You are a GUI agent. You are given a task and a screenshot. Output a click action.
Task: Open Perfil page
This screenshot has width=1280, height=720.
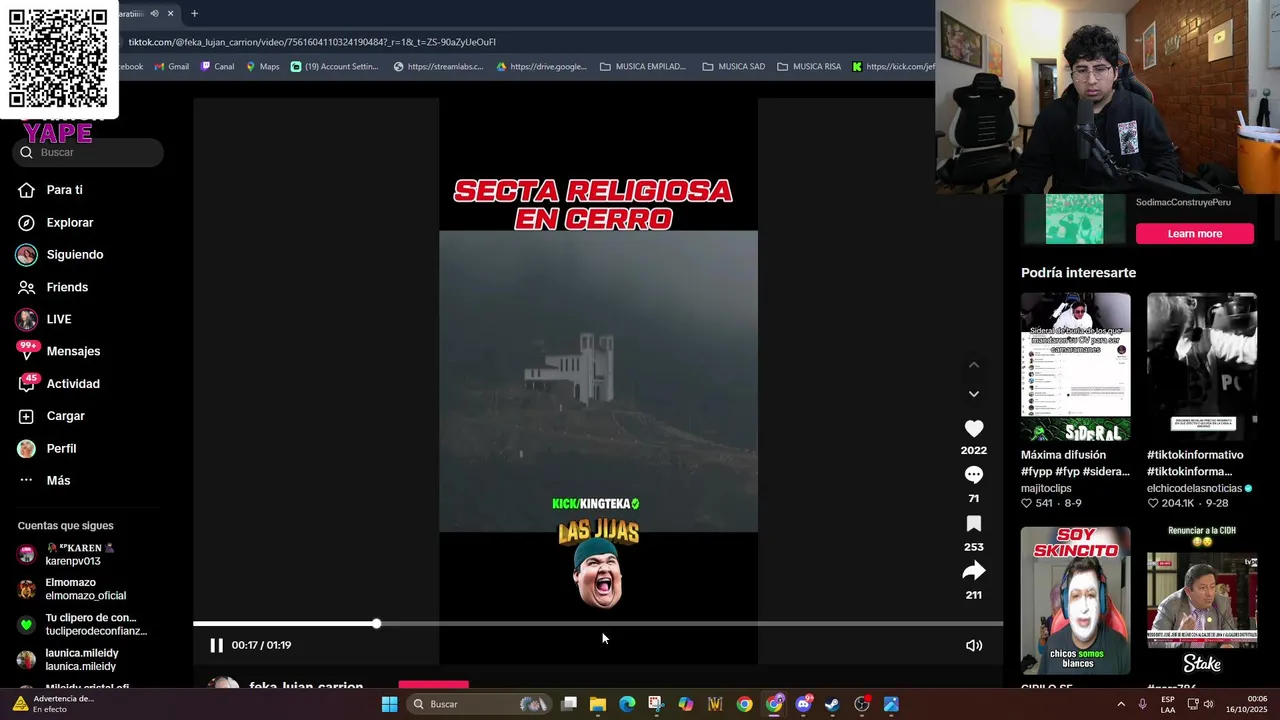61,448
